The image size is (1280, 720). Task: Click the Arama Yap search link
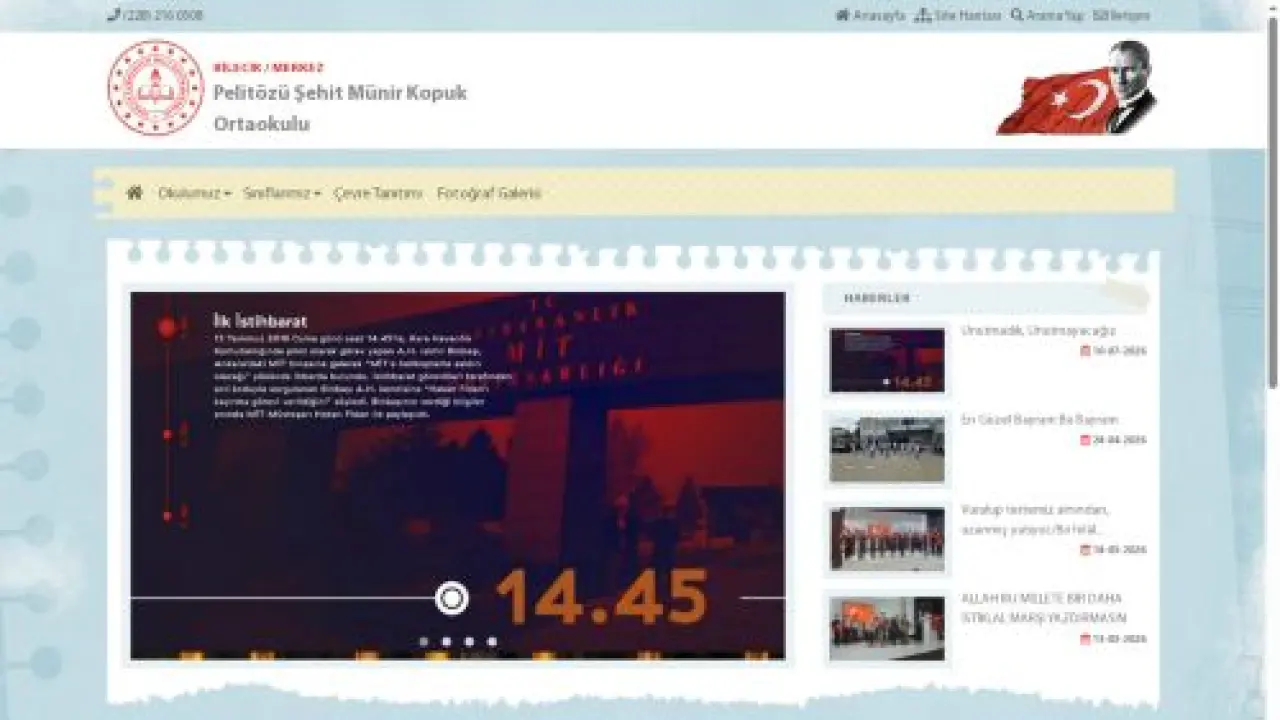click(1047, 15)
